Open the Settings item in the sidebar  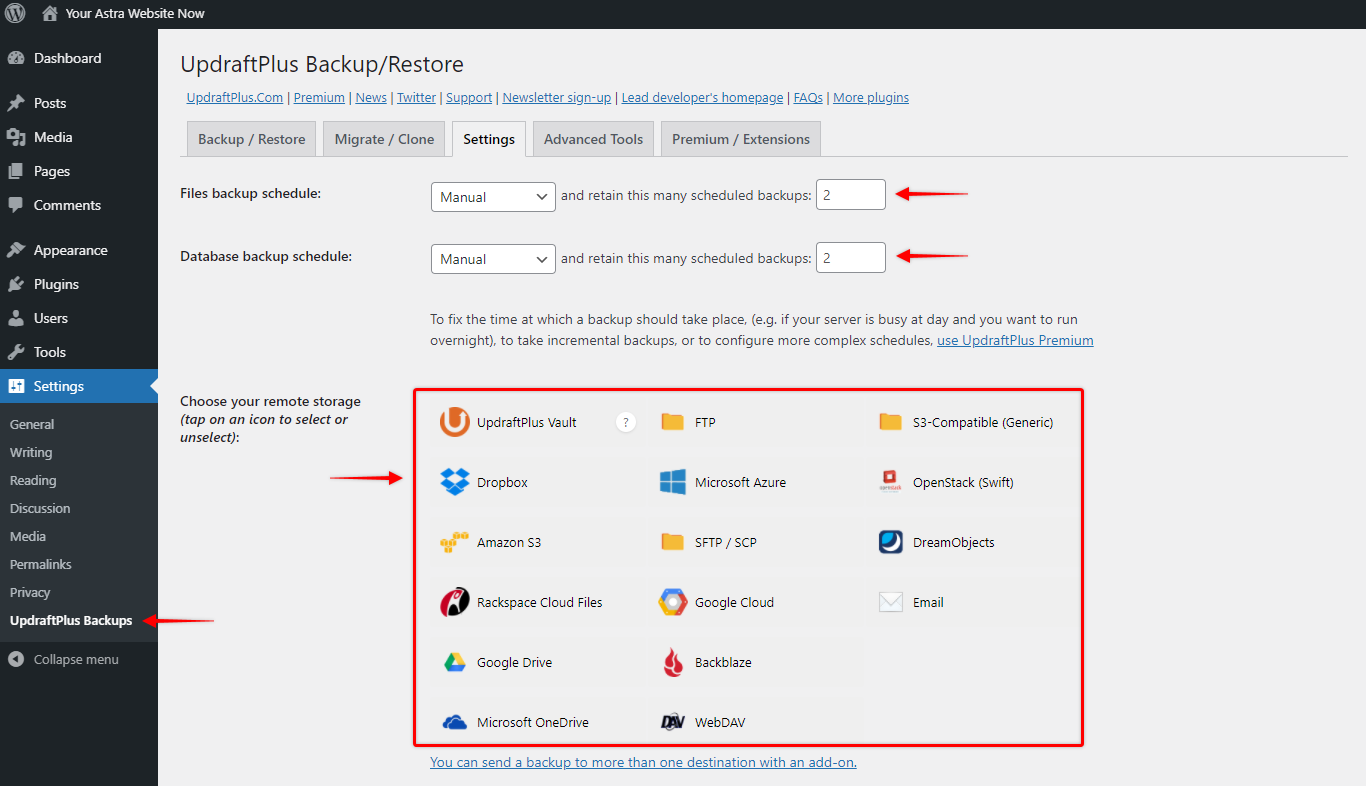[79, 386]
